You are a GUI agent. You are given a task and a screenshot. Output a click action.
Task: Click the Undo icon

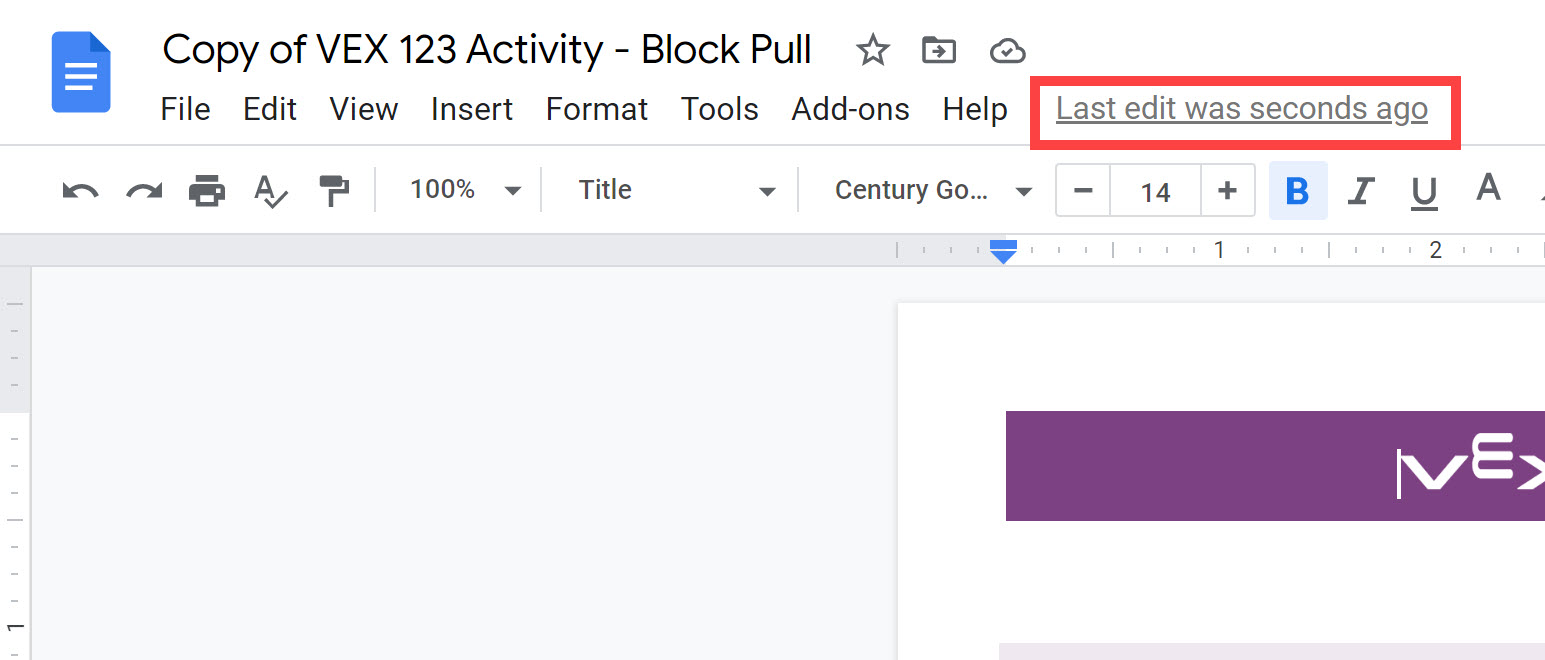point(80,190)
